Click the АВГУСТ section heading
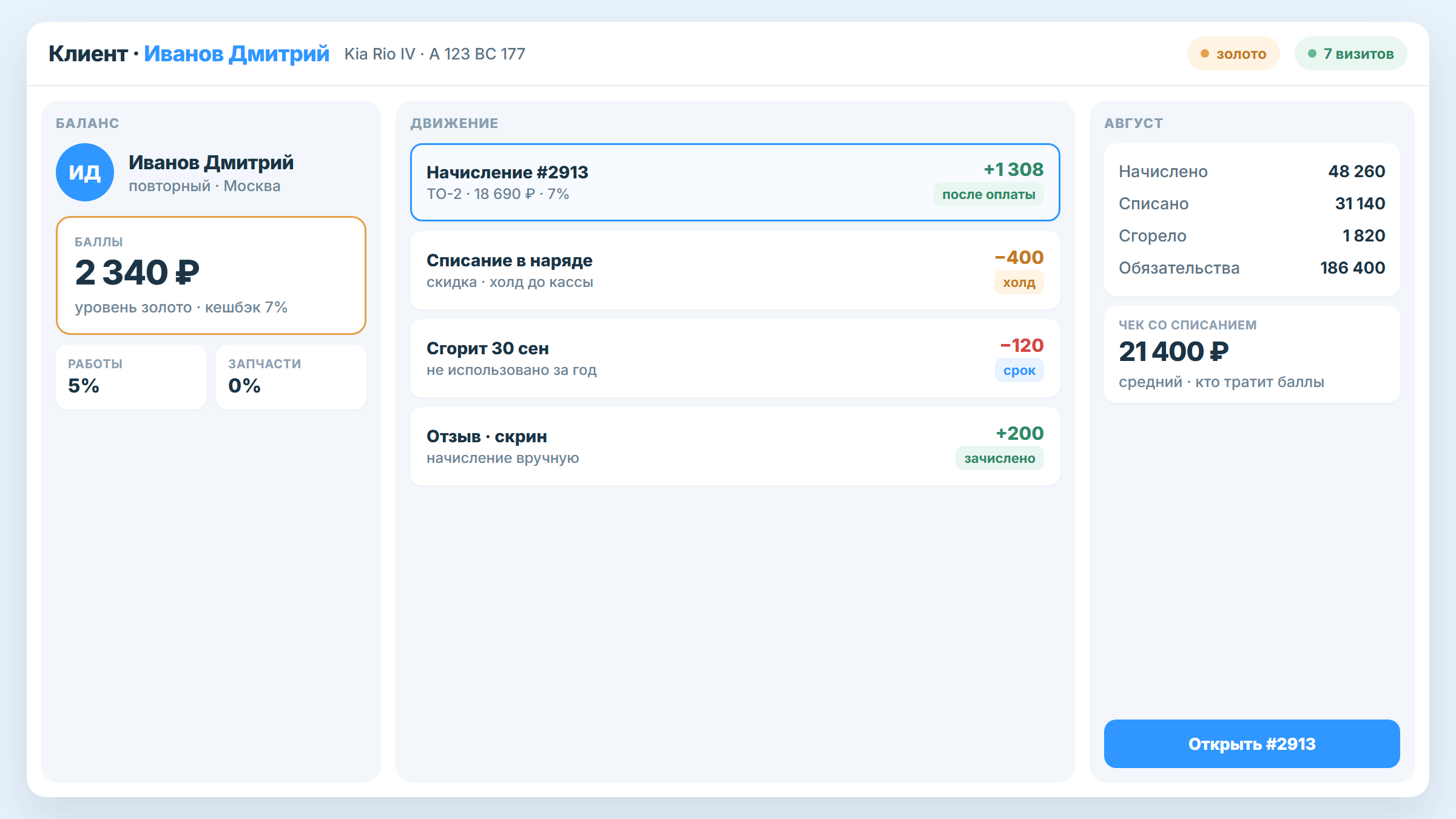 [1133, 123]
